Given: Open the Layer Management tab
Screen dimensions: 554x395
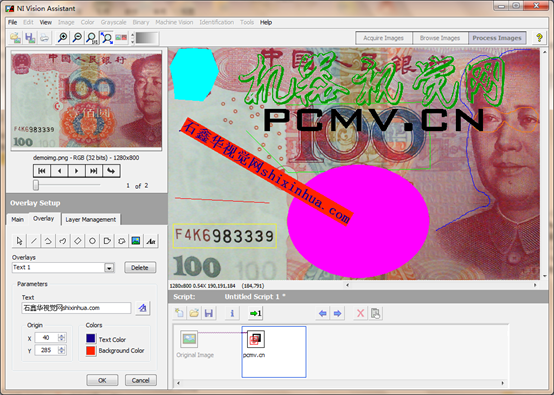Looking at the screenshot, I should click(91, 219).
